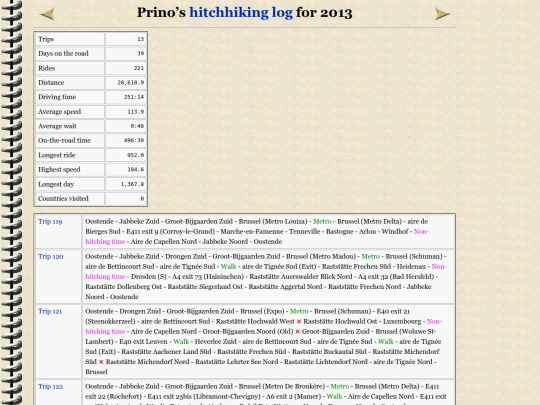Click the red X before Raststätte Michendorf Nord
Viewport: 540px width, 405px height.
101,362
